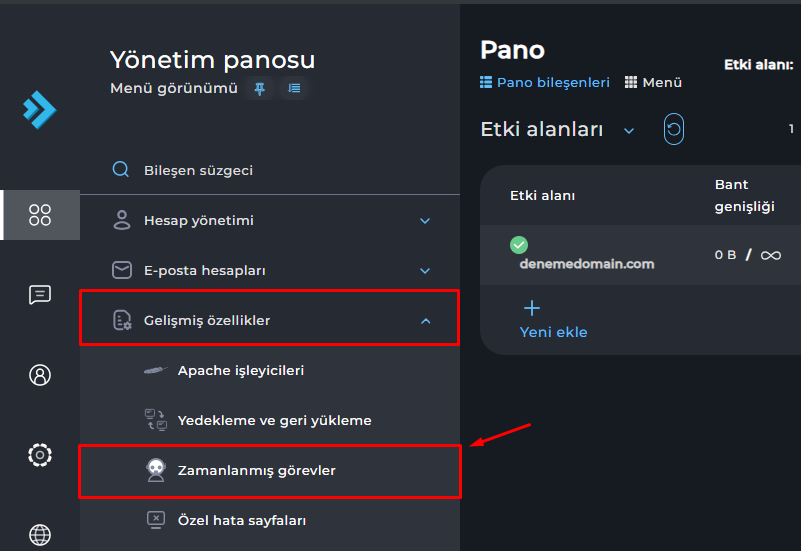Open the messages chat icon in sidebar
The width and height of the screenshot is (801, 551).
(x=40, y=294)
